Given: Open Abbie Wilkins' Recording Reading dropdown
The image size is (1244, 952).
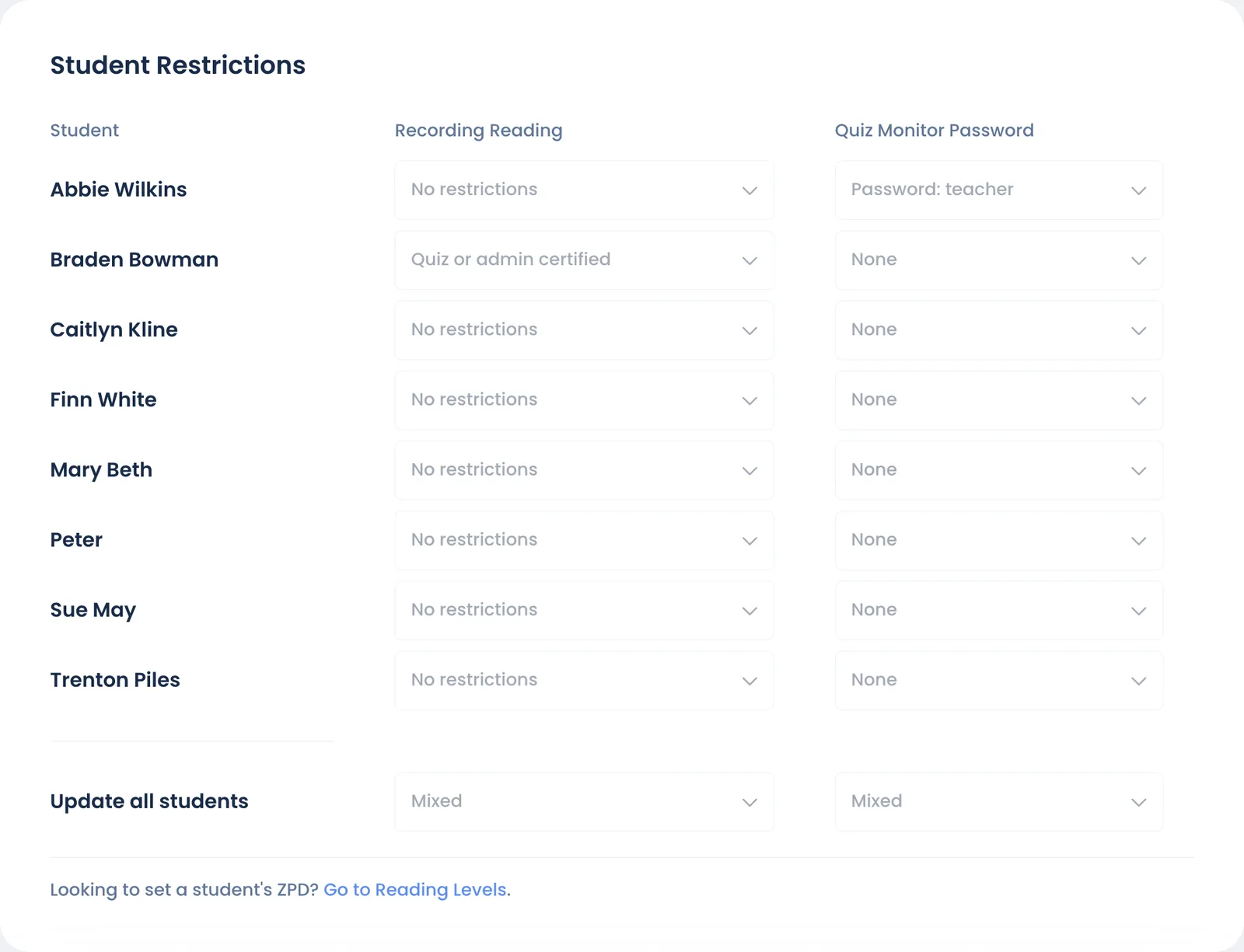Looking at the screenshot, I should click(584, 190).
